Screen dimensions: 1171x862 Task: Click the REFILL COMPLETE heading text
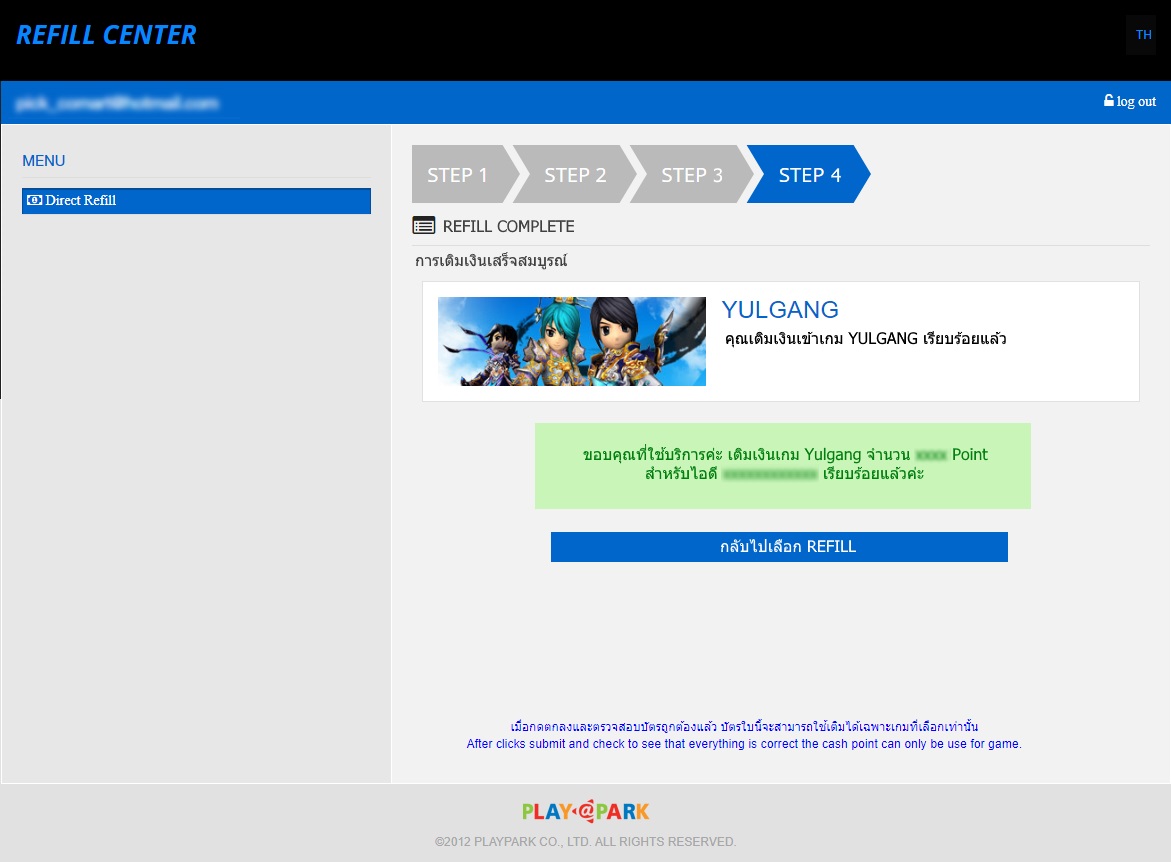(508, 226)
